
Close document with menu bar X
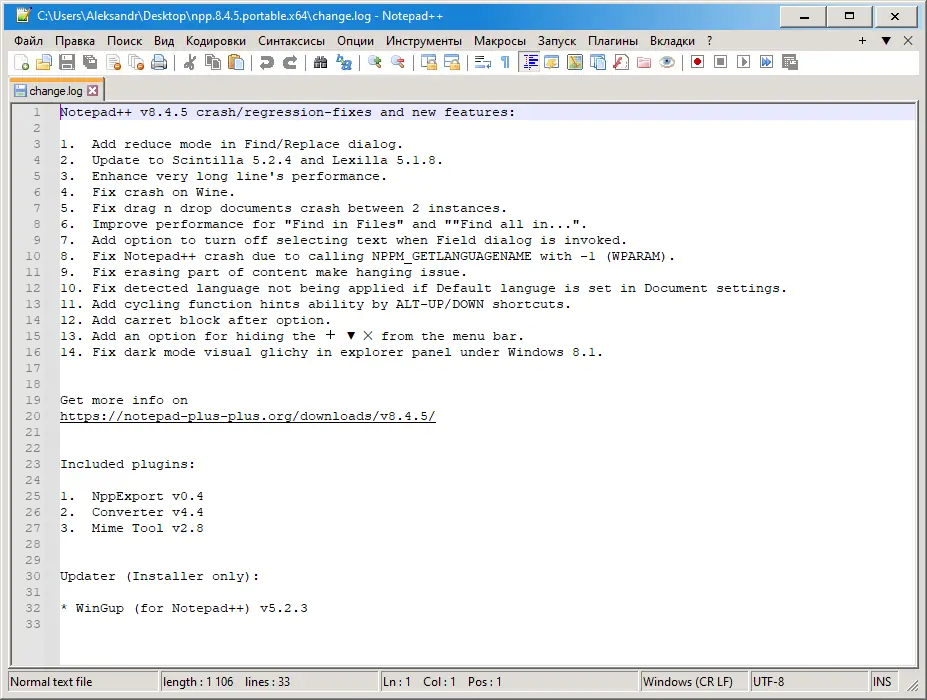pyautogui.click(x=908, y=41)
